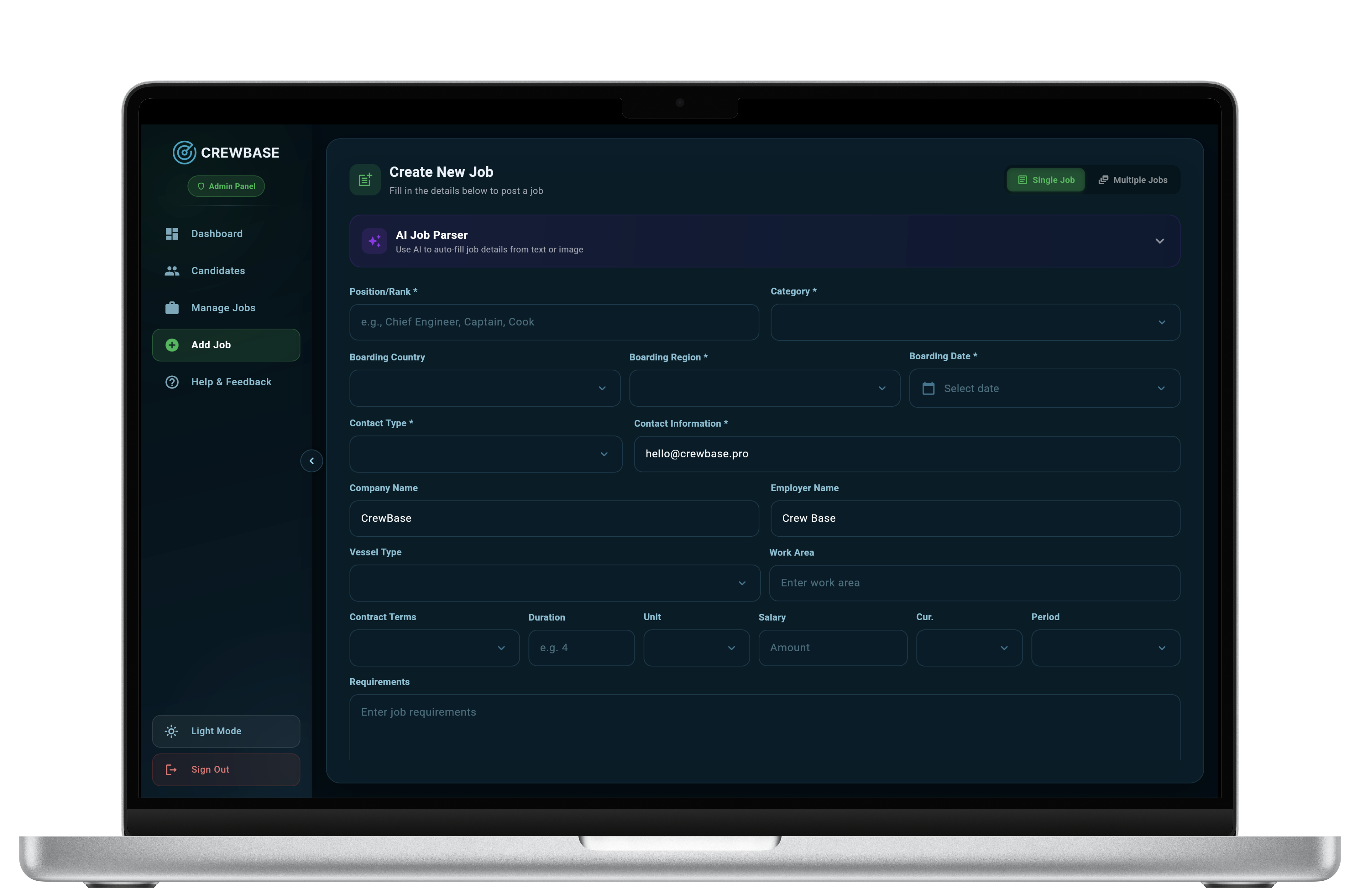This screenshot has height=896, width=1360.
Task: Select the Dashboard grid icon
Action: coord(172,233)
